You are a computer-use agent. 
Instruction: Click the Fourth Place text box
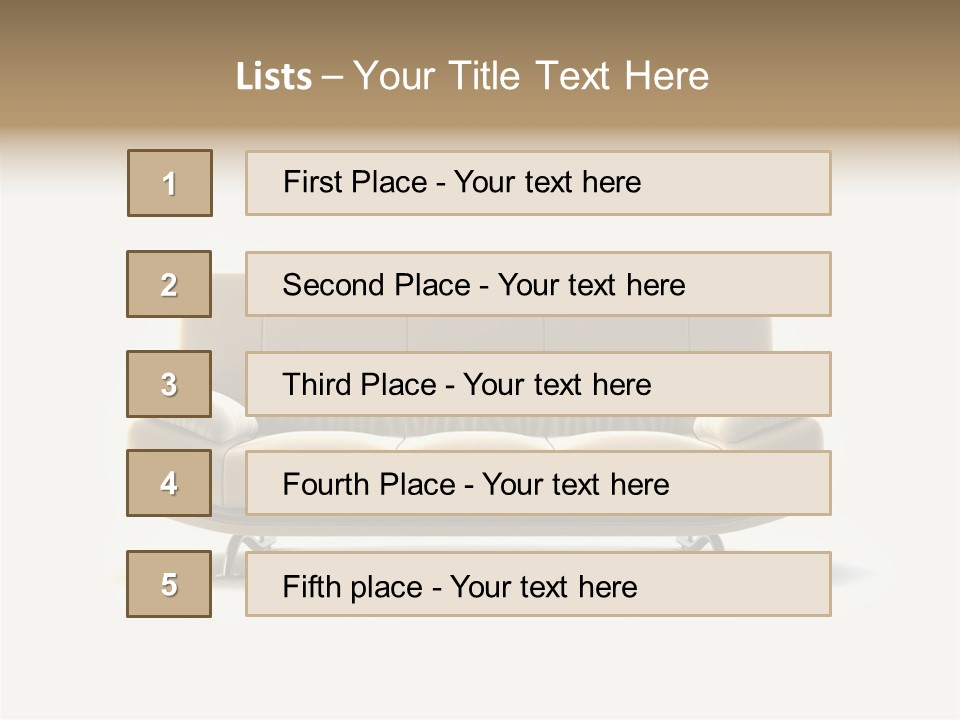click(x=538, y=484)
